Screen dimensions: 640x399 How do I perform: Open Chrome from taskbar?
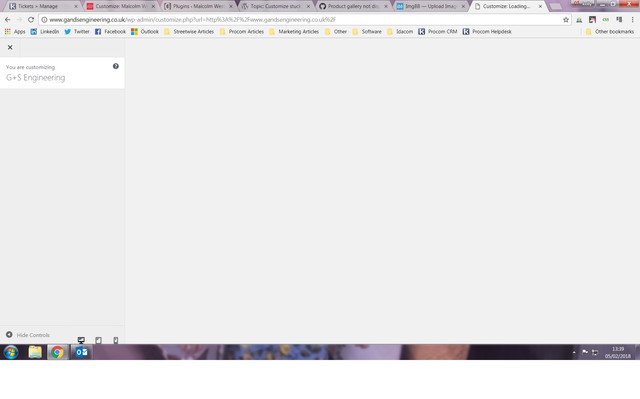coord(57,352)
